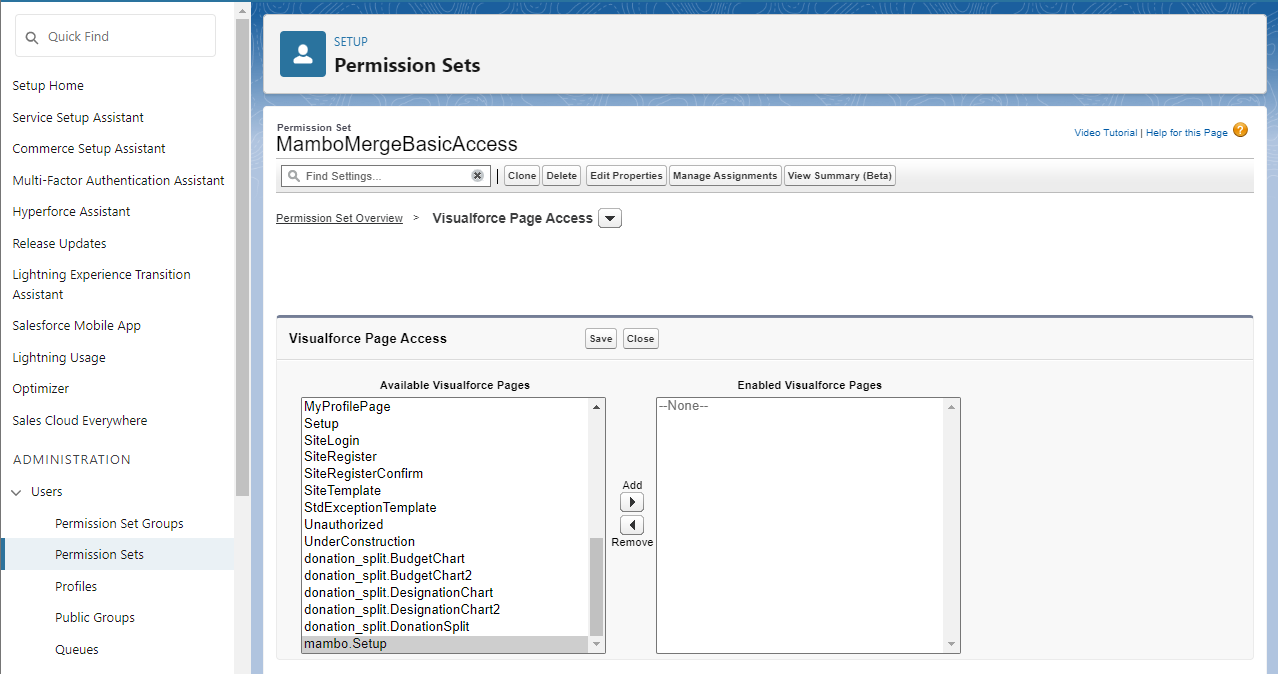Click the Permission Sets header icon

coord(303,54)
